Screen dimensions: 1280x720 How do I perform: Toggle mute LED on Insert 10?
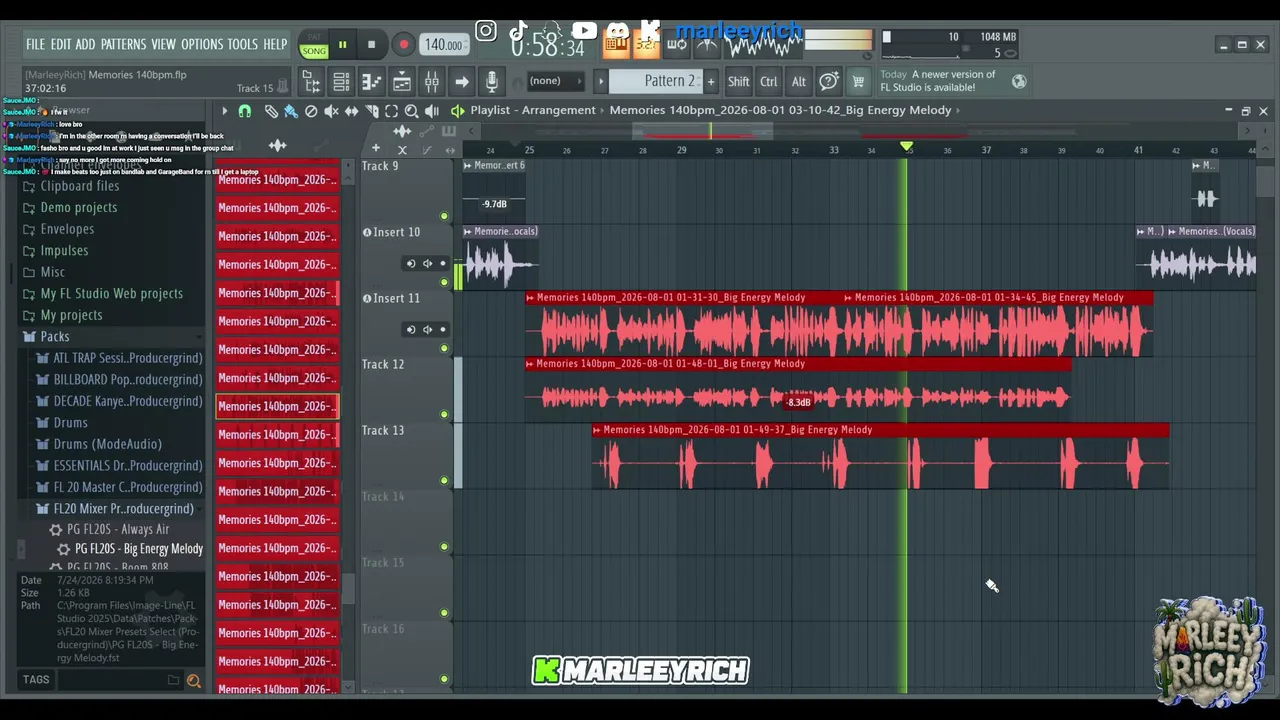click(x=444, y=282)
